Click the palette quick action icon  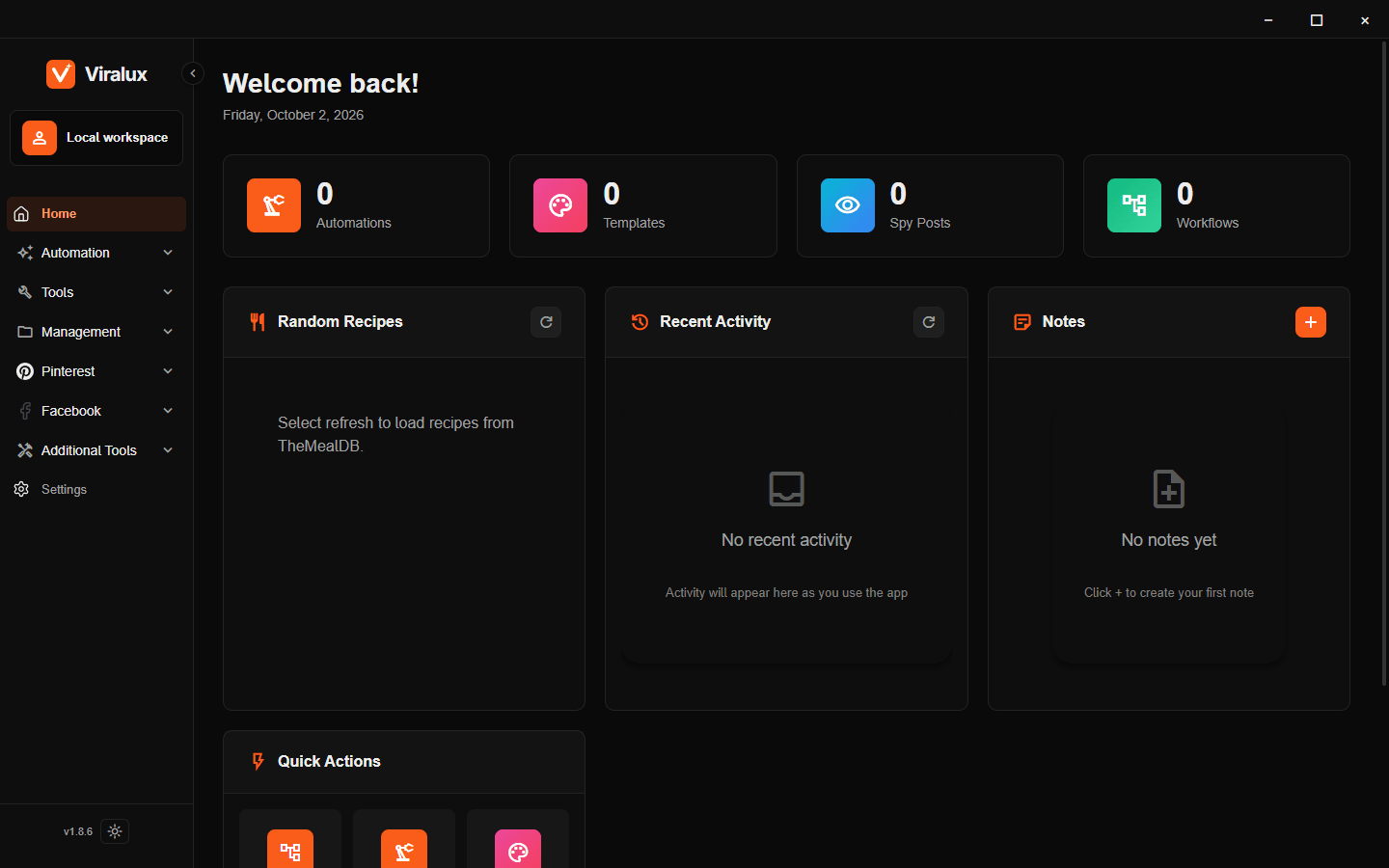(x=518, y=851)
